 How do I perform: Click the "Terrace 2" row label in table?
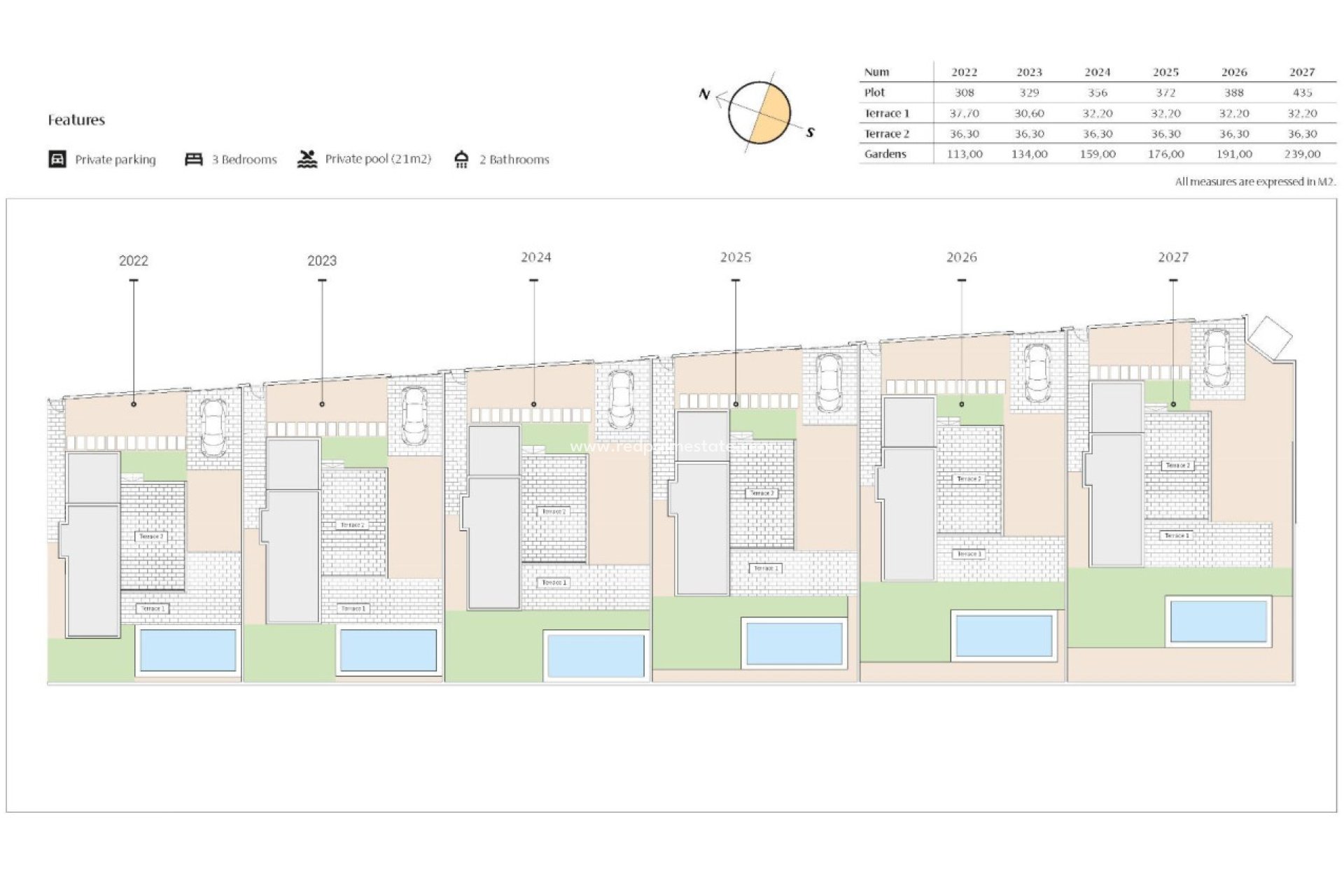coord(887,134)
